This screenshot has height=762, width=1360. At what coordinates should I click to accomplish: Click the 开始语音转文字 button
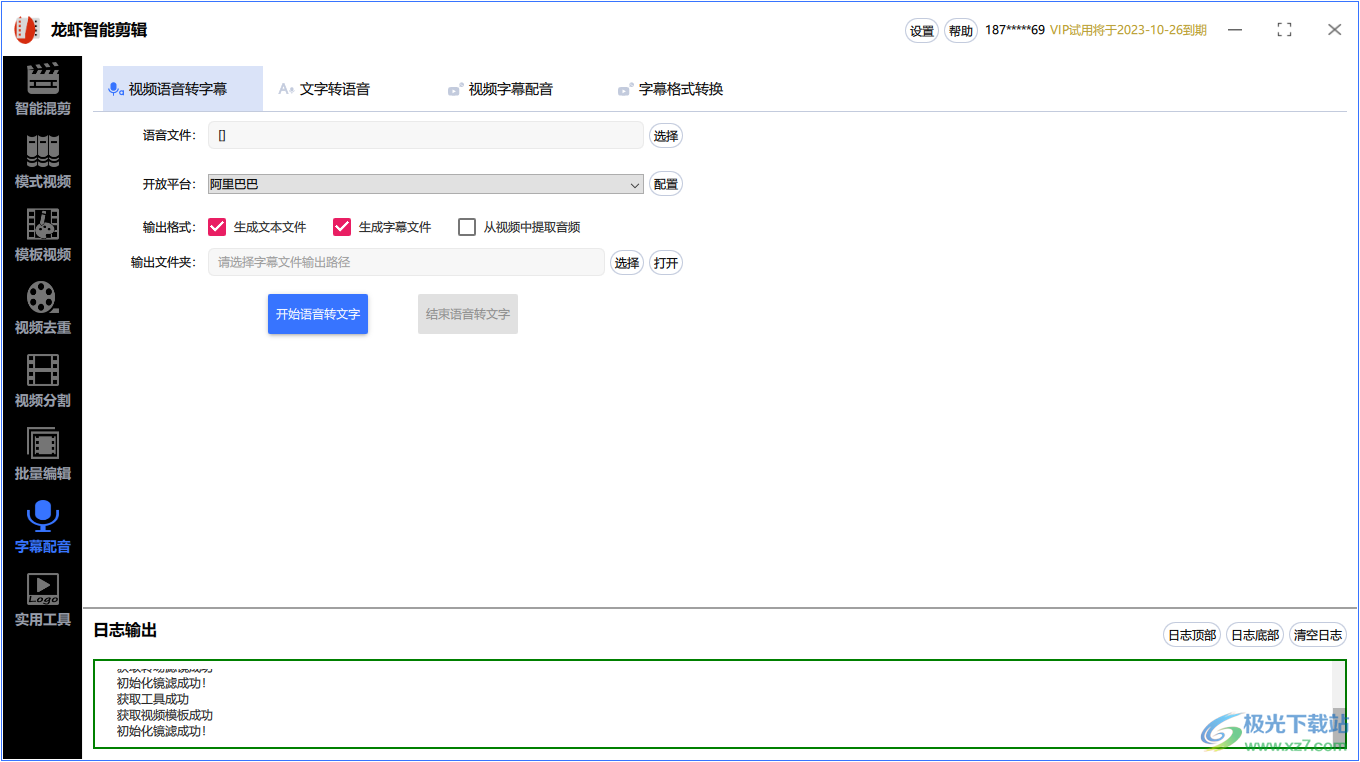318,314
